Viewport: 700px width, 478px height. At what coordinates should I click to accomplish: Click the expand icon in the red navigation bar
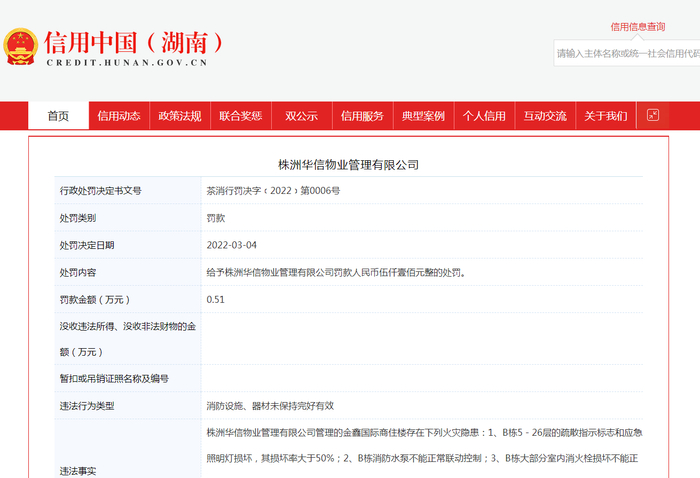coord(653,115)
